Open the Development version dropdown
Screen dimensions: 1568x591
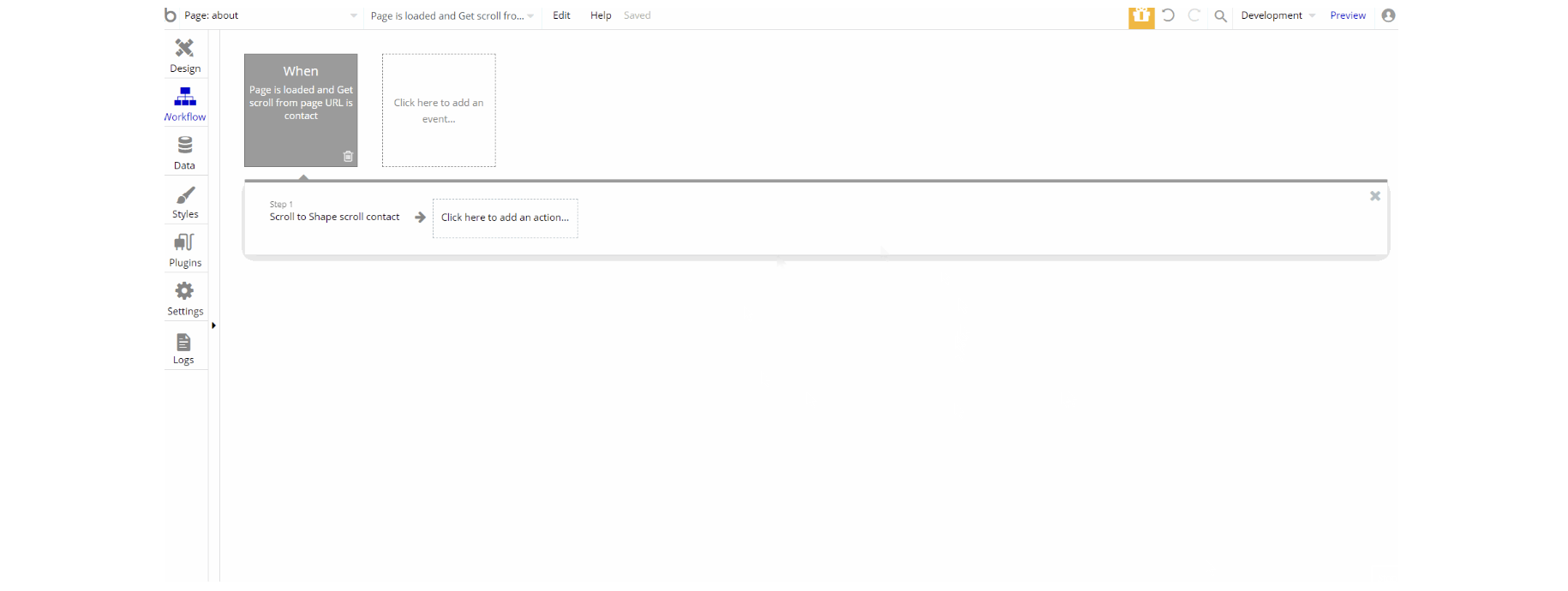click(x=1278, y=15)
